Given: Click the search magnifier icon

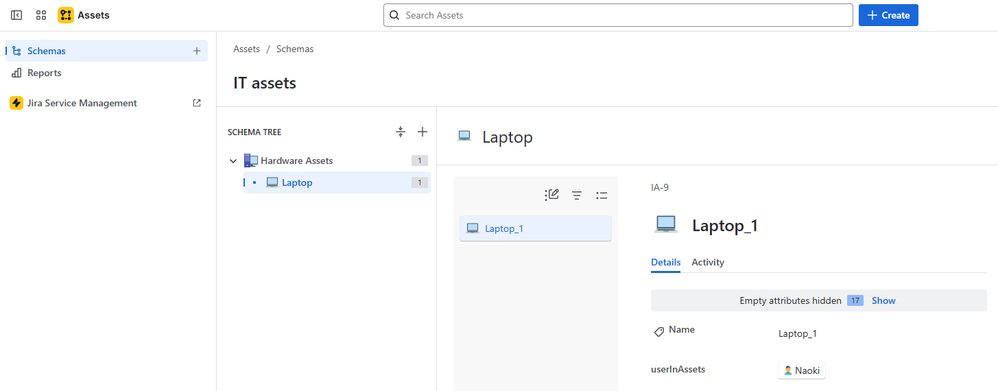Looking at the screenshot, I should click(395, 15).
